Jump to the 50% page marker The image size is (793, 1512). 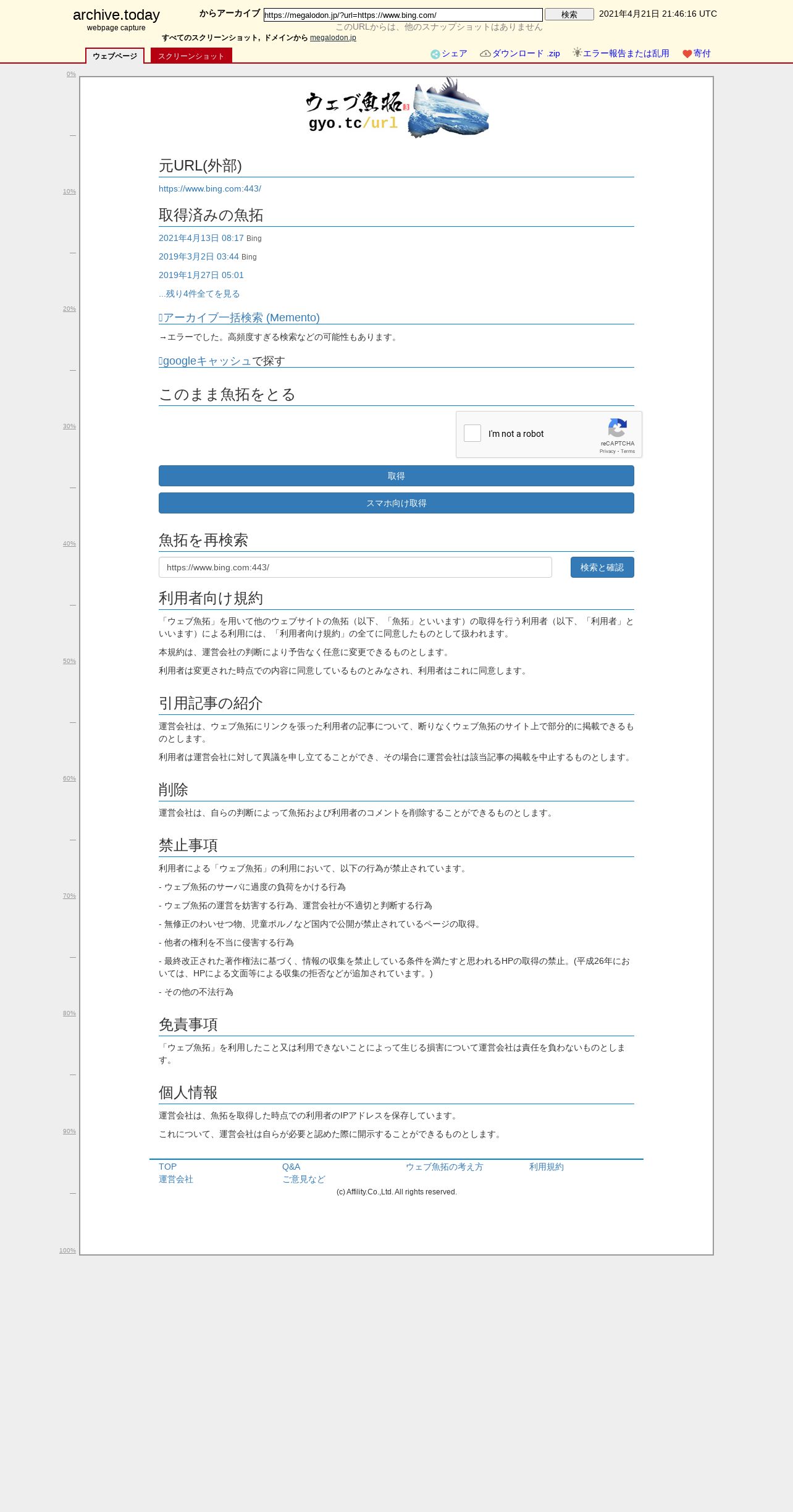[x=69, y=661]
